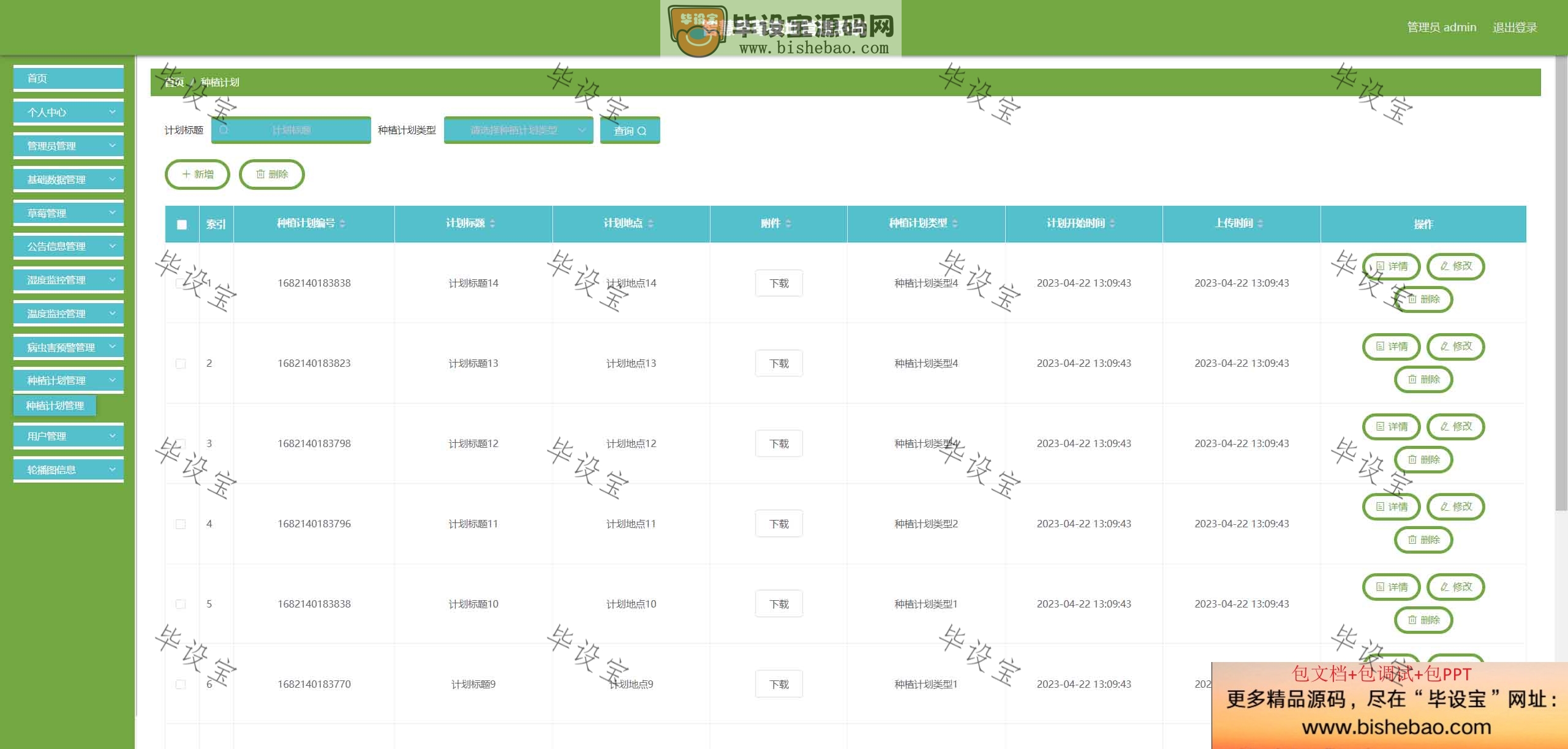
Task: Click the sort arrows beside 计划地点
Action: [650, 224]
